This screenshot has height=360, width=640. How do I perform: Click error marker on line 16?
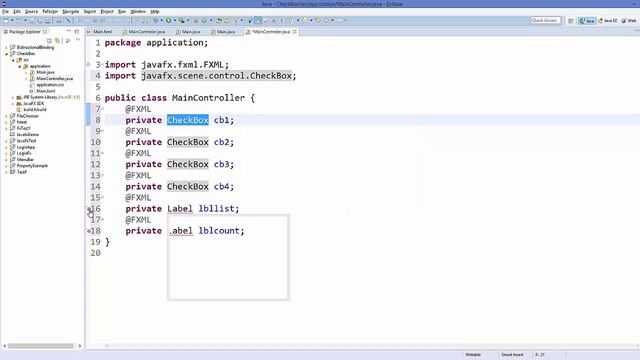coord(89,209)
